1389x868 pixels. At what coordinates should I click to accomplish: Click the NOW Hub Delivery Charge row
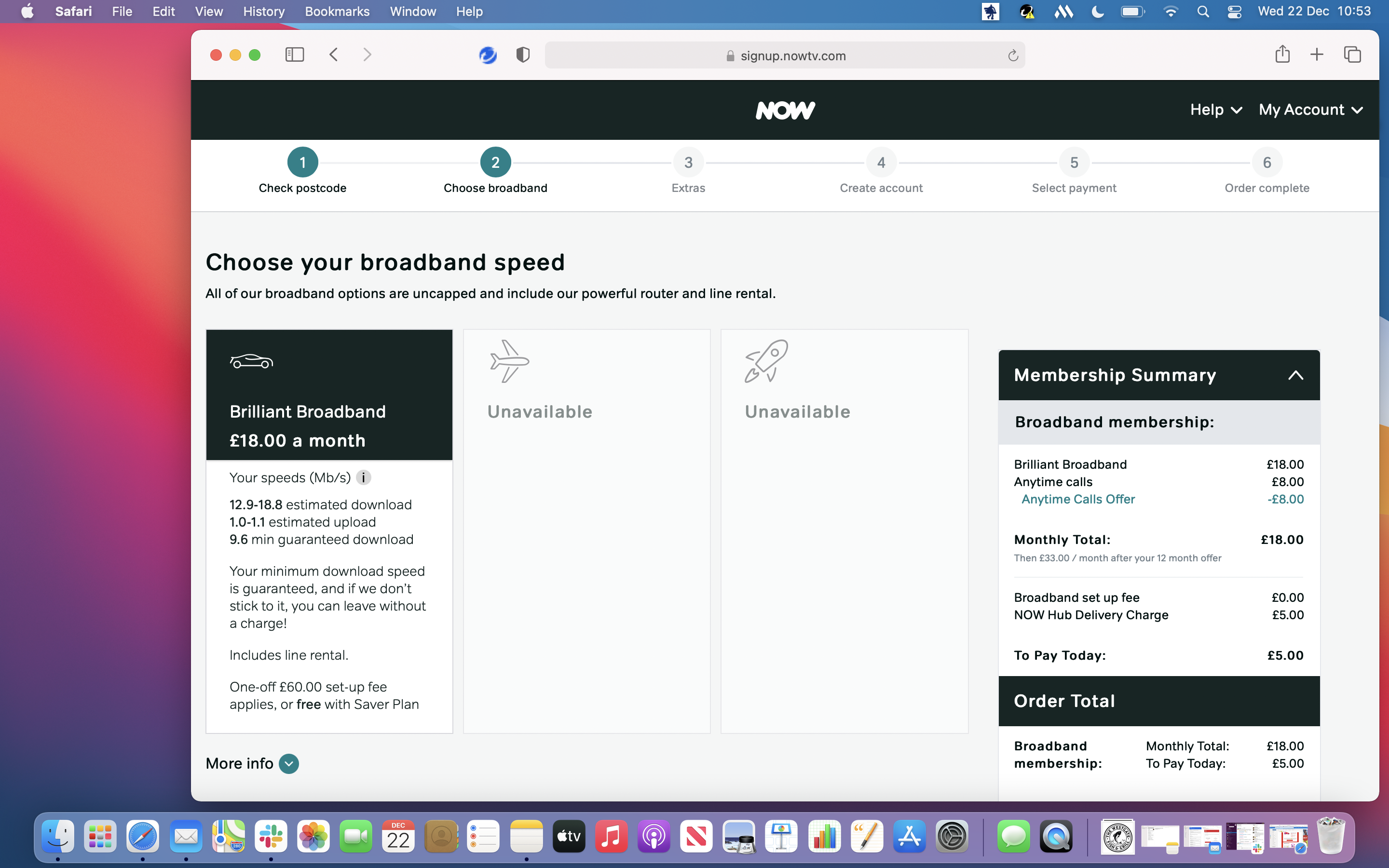[x=1158, y=615]
